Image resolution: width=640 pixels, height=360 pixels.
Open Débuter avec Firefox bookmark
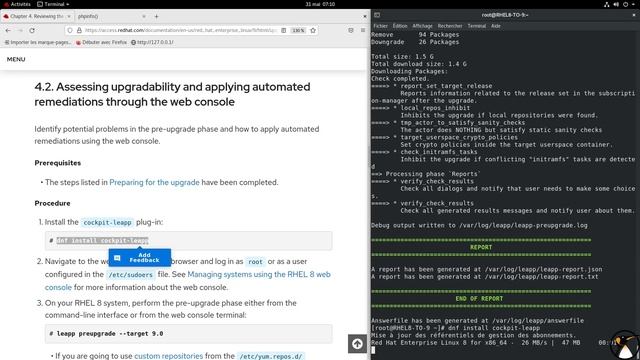(x=101, y=42)
